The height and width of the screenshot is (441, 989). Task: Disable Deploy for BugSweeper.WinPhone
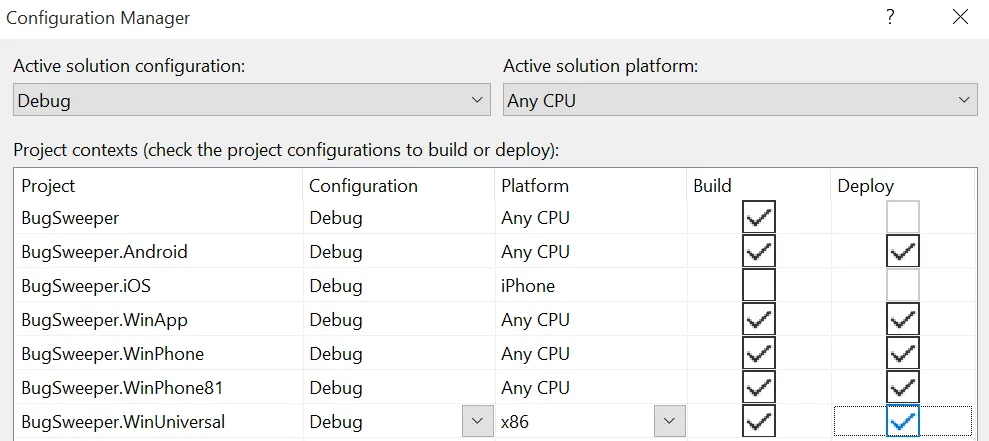click(x=903, y=354)
